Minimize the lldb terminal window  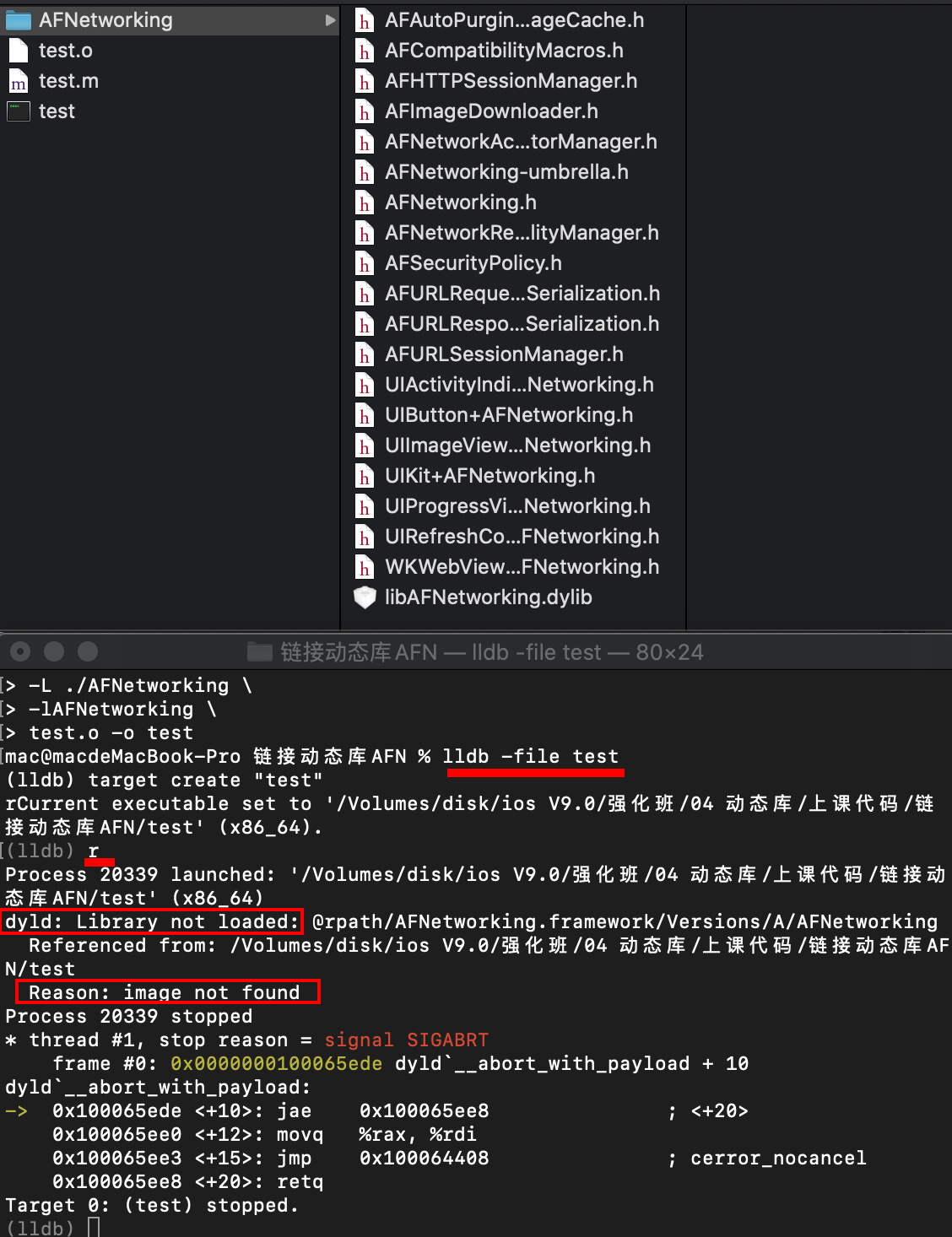click(54, 651)
